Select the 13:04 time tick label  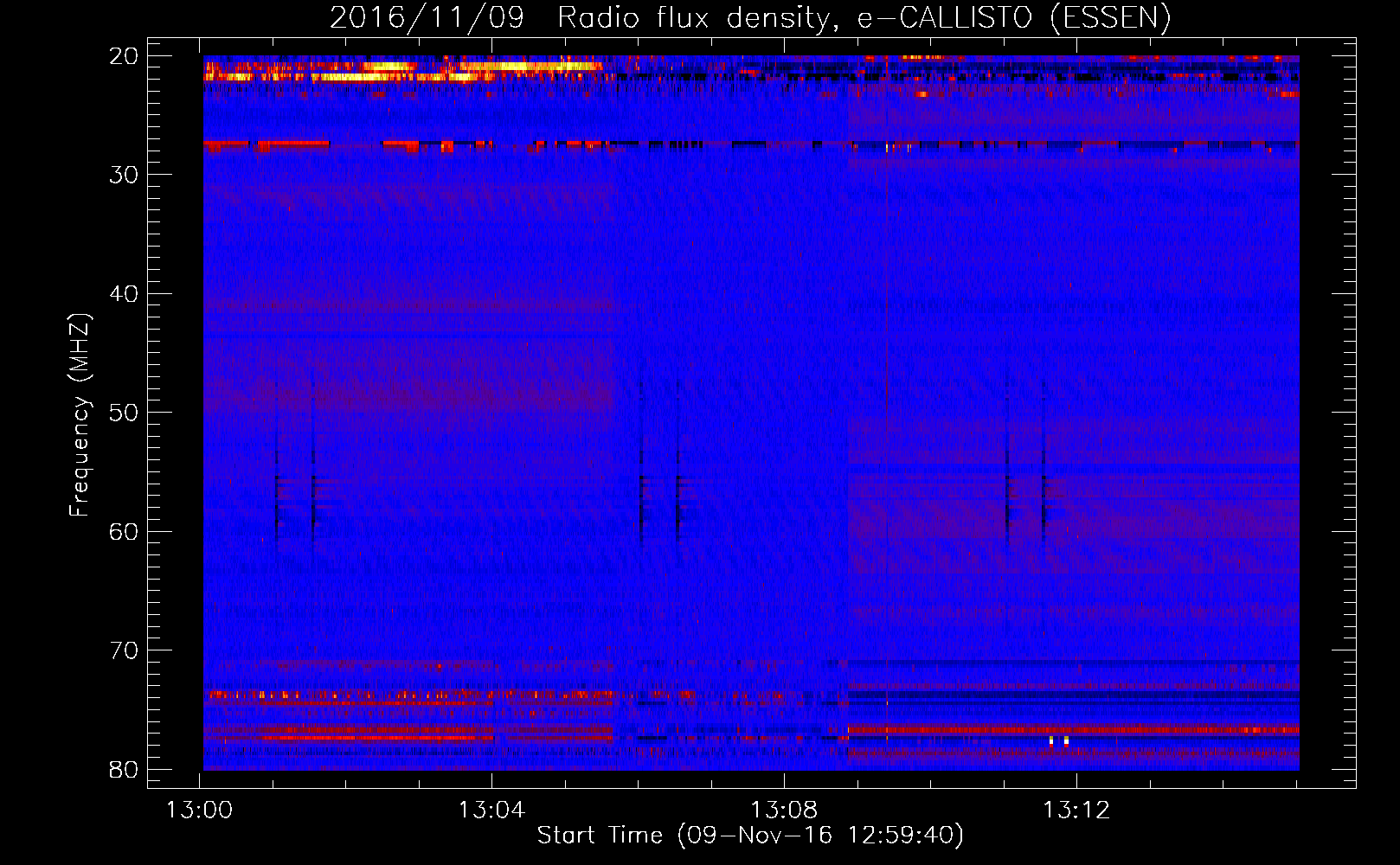[x=491, y=811]
